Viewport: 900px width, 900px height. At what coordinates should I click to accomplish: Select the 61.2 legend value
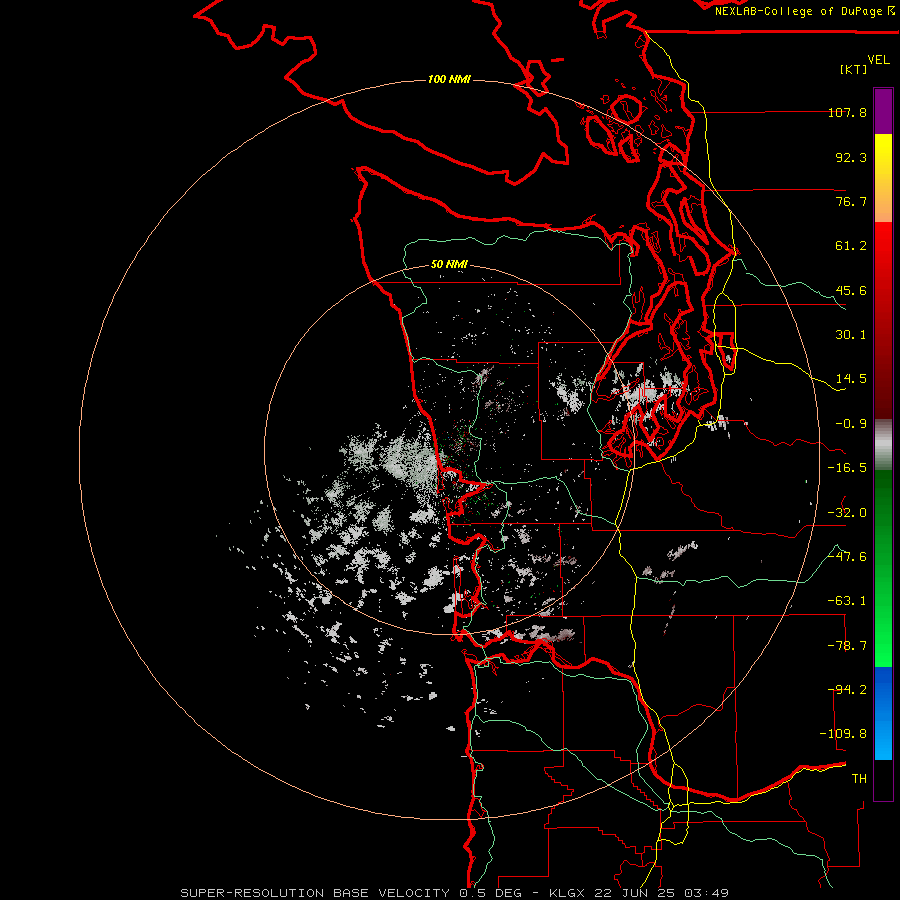click(x=851, y=246)
